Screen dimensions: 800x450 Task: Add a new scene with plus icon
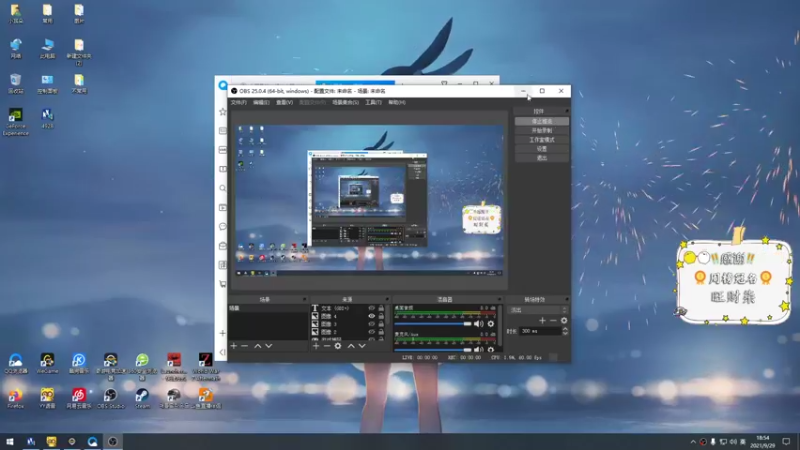point(234,346)
